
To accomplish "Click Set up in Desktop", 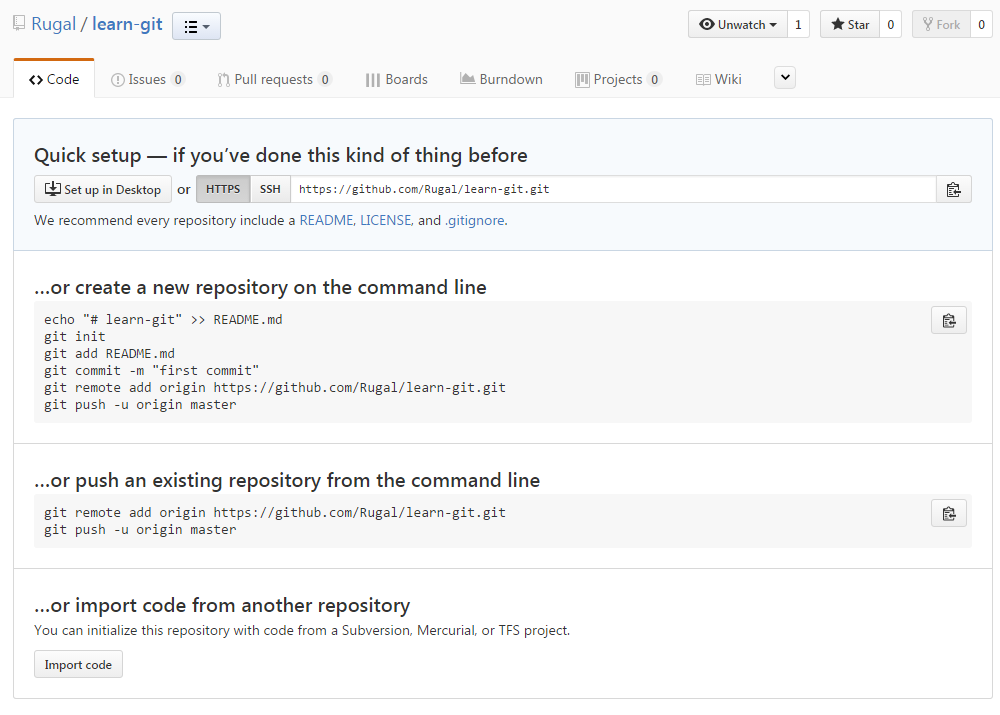I will tap(103, 189).
